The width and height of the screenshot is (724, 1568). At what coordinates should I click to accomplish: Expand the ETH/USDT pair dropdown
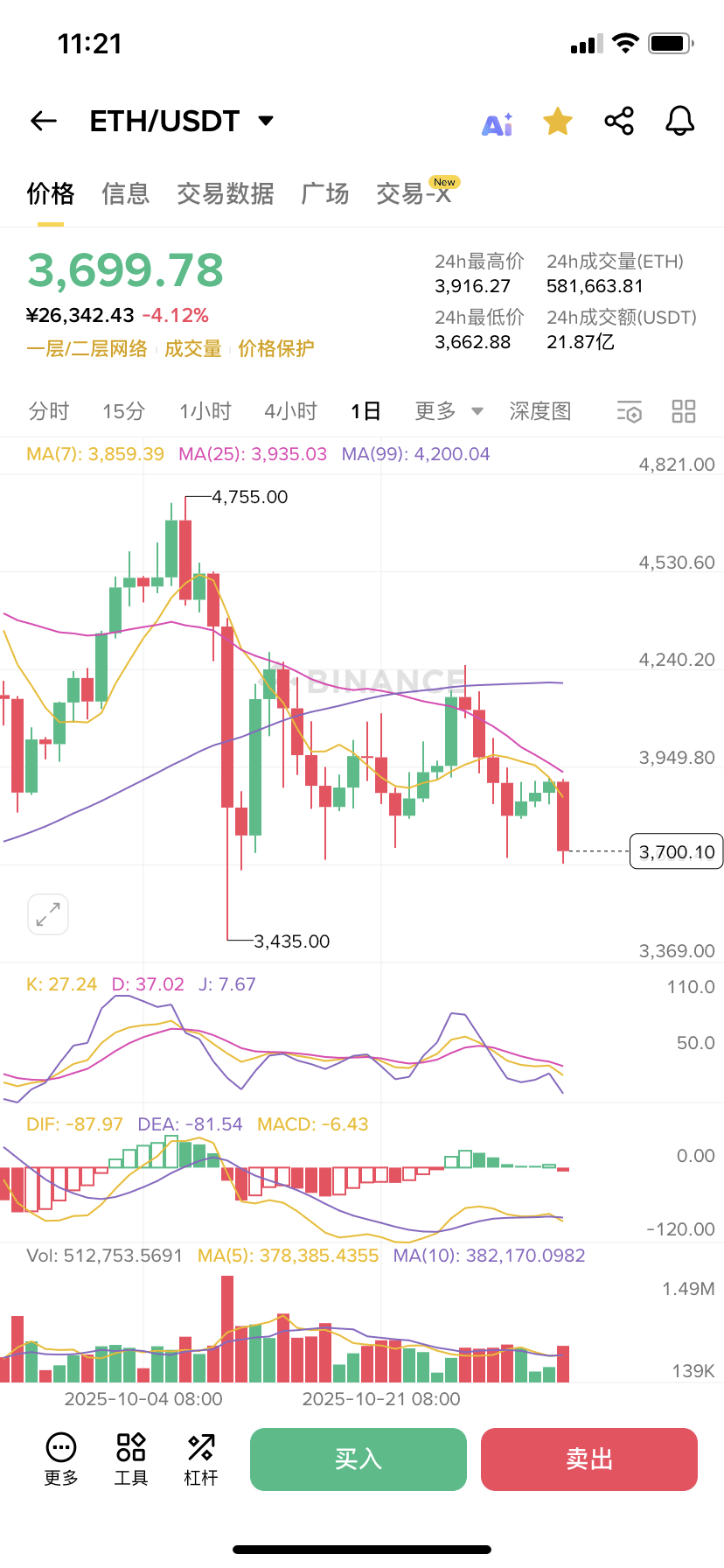point(267,121)
